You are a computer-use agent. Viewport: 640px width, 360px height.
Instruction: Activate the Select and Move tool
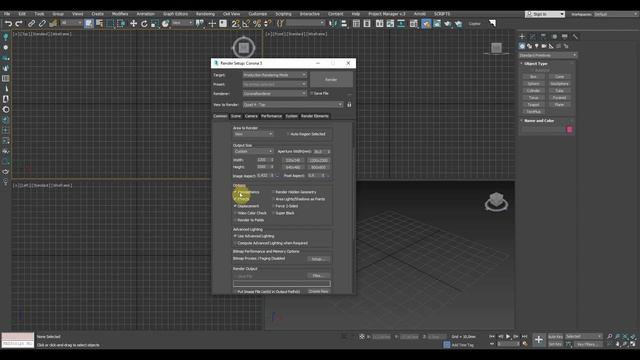tap(133, 24)
